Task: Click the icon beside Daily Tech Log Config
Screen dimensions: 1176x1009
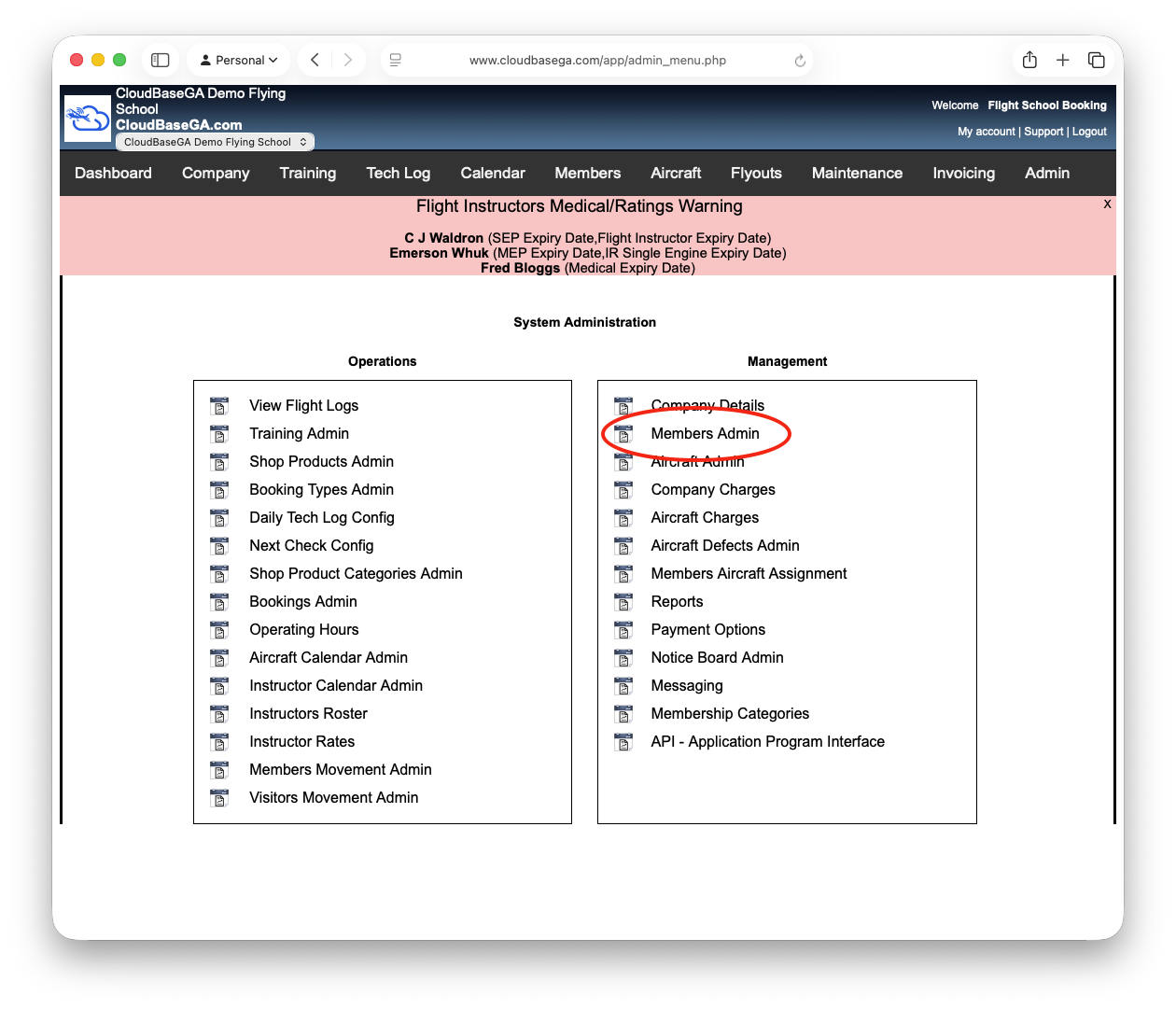Action: [219, 518]
